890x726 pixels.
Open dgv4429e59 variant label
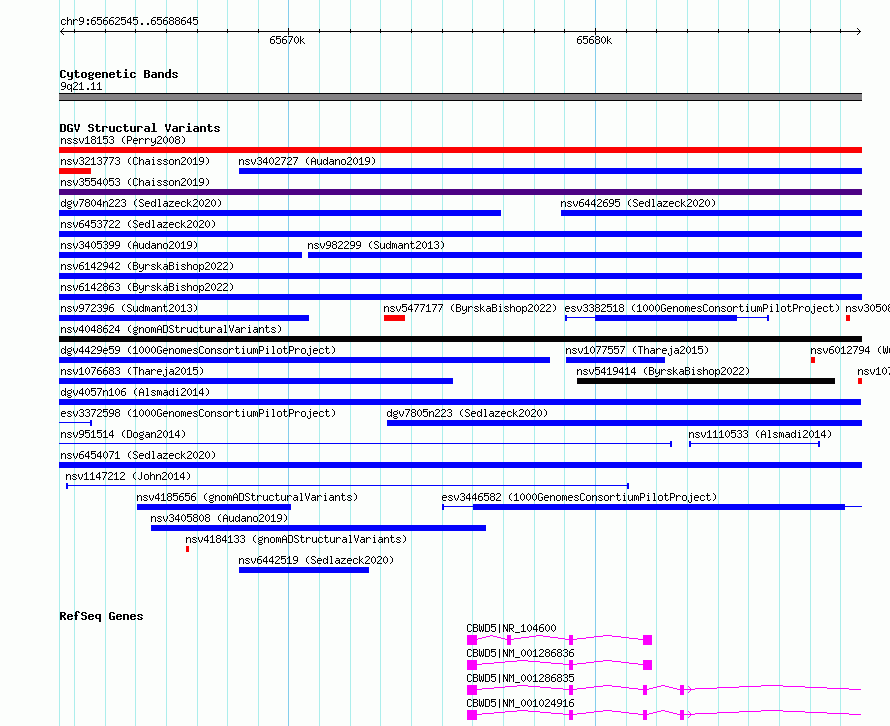pos(198,350)
